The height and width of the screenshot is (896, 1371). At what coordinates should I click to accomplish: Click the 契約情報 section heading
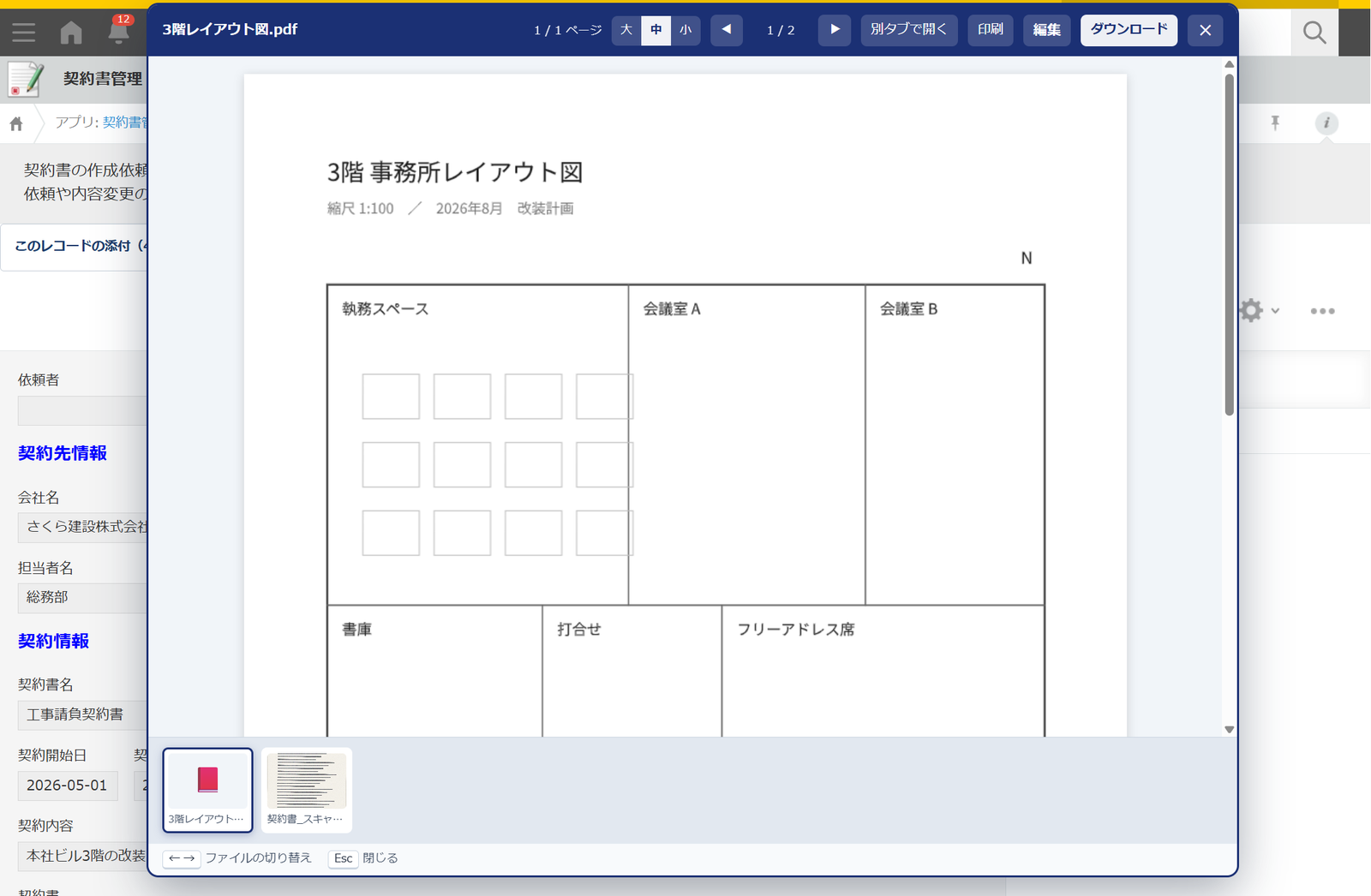point(54,641)
